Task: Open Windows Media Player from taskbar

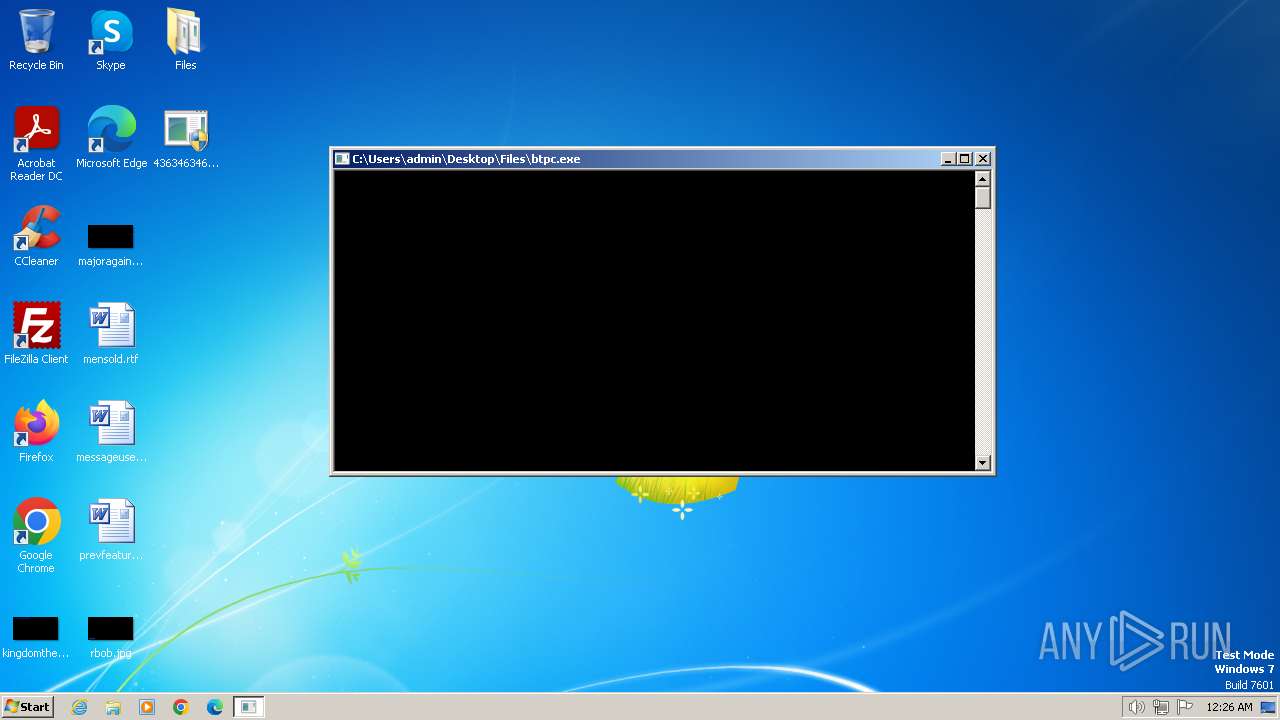Action: pyautogui.click(x=147, y=707)
